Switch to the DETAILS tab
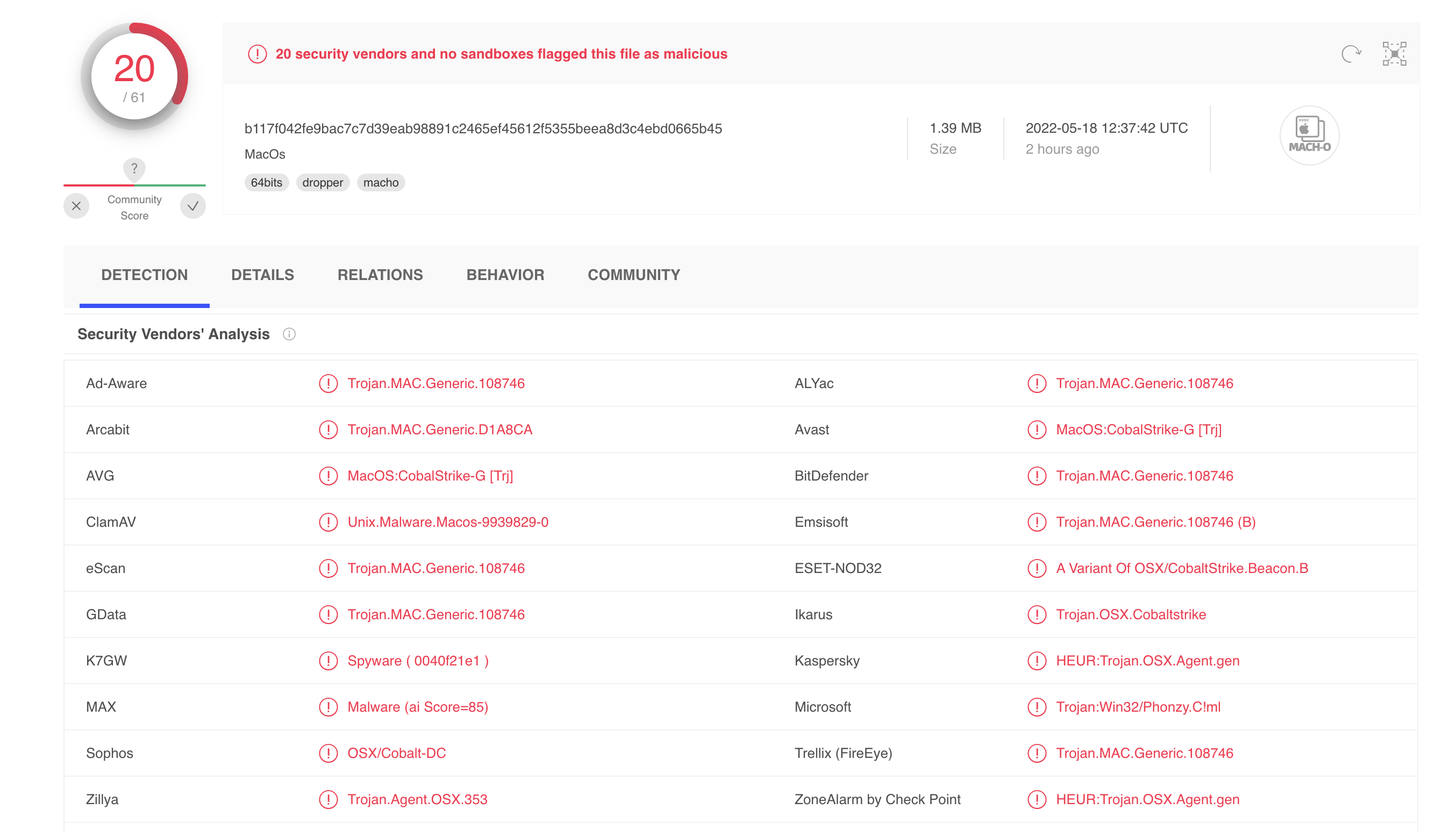This screenshot has height=831, width=1456. tap(262, 275)
